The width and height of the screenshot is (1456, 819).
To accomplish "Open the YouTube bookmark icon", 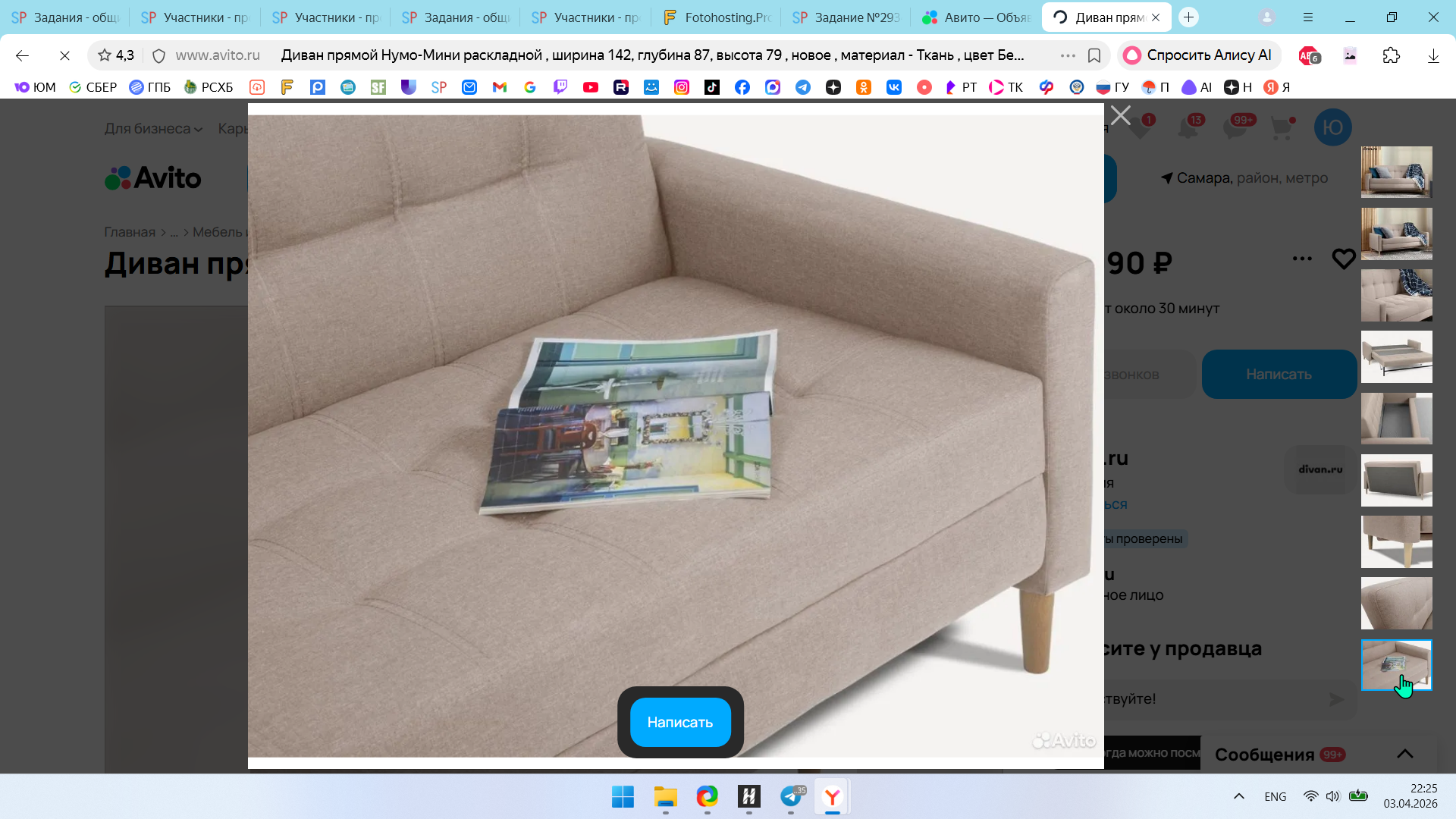I will [x=590, y=87].
